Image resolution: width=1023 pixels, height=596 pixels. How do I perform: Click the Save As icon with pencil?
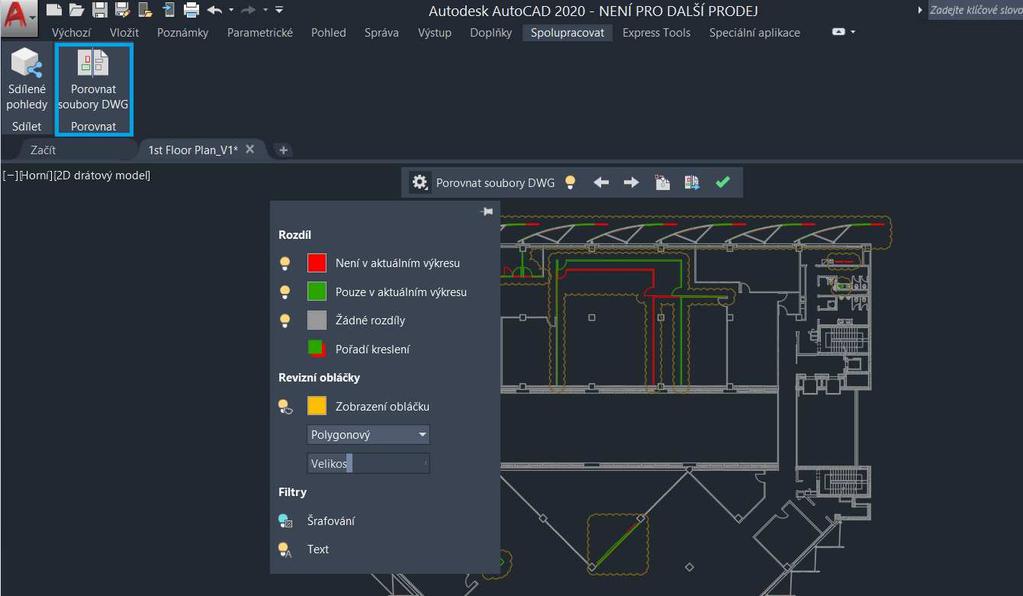(122, 10)
